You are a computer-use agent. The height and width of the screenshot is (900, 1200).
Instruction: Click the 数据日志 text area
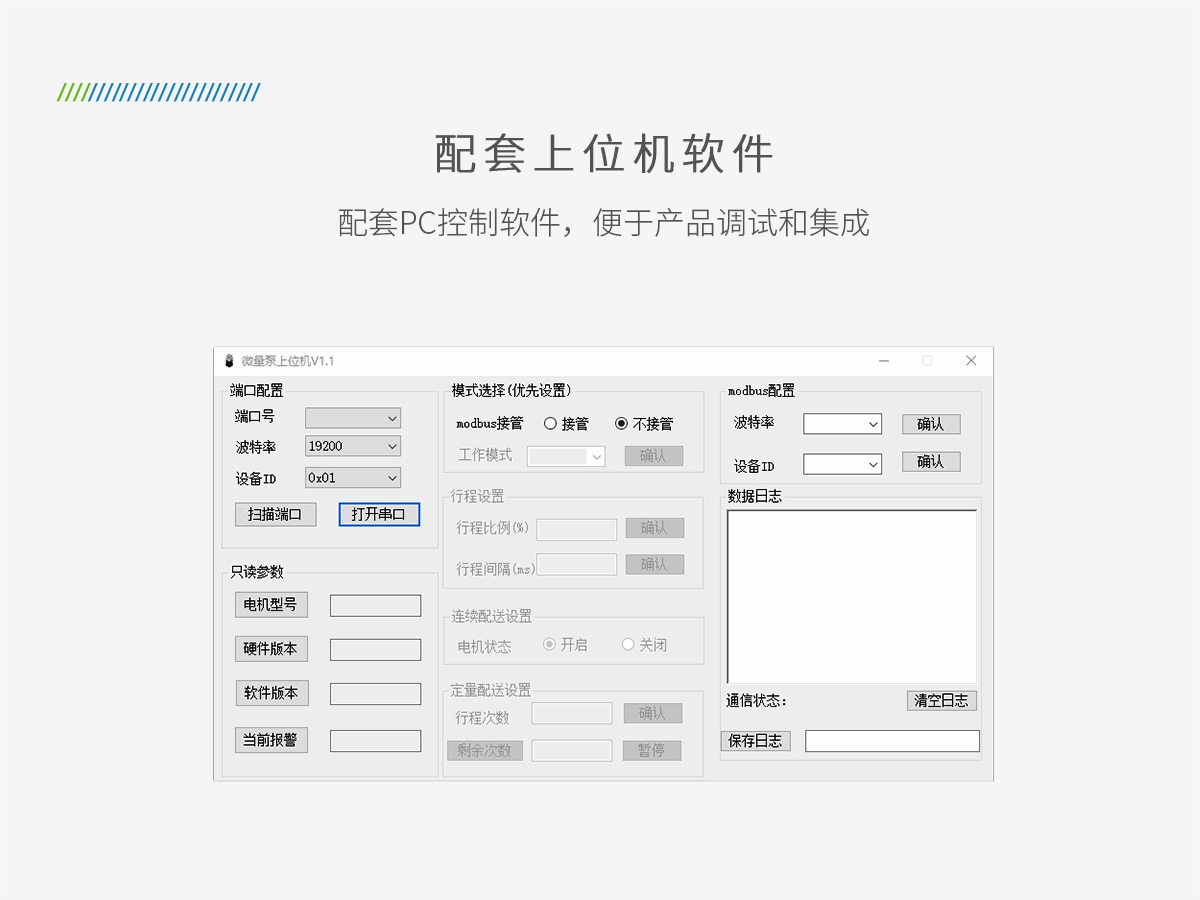852,597
